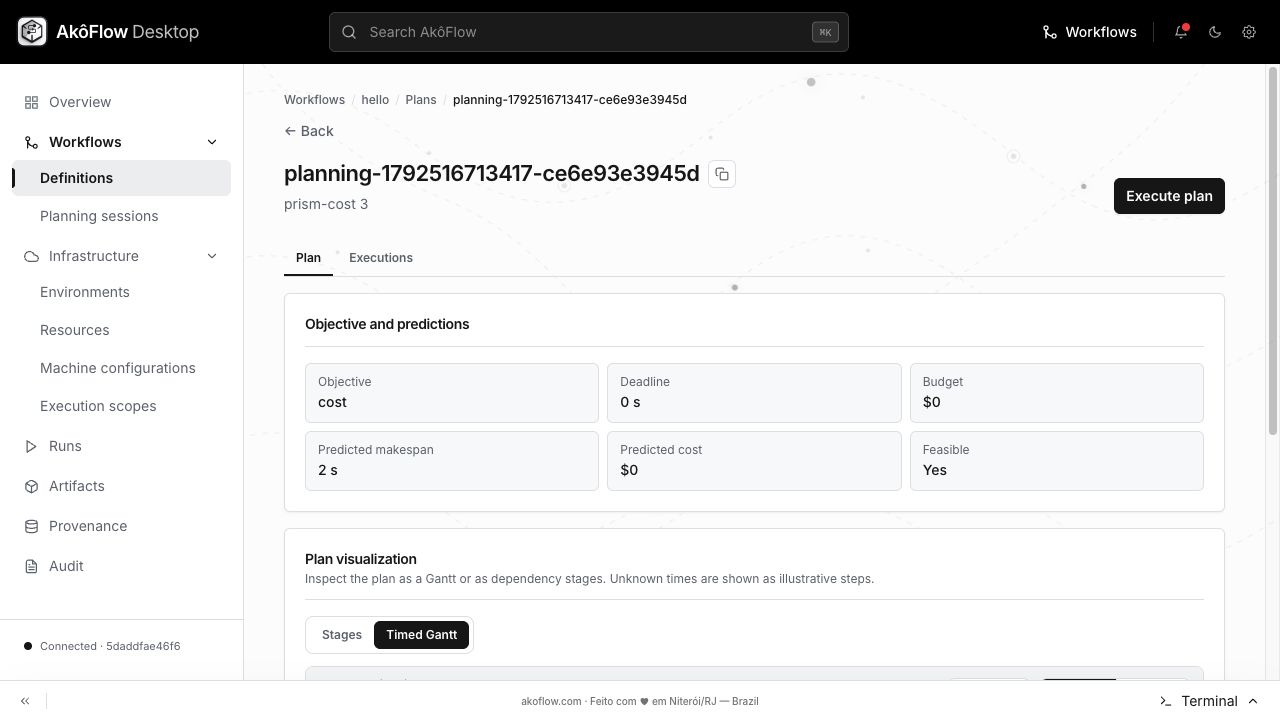The height and width of the screenshot is (720, 1280).
Task: Click the page vertical scrollbar
Action: pyautogui.click(x=1273, y=250)
